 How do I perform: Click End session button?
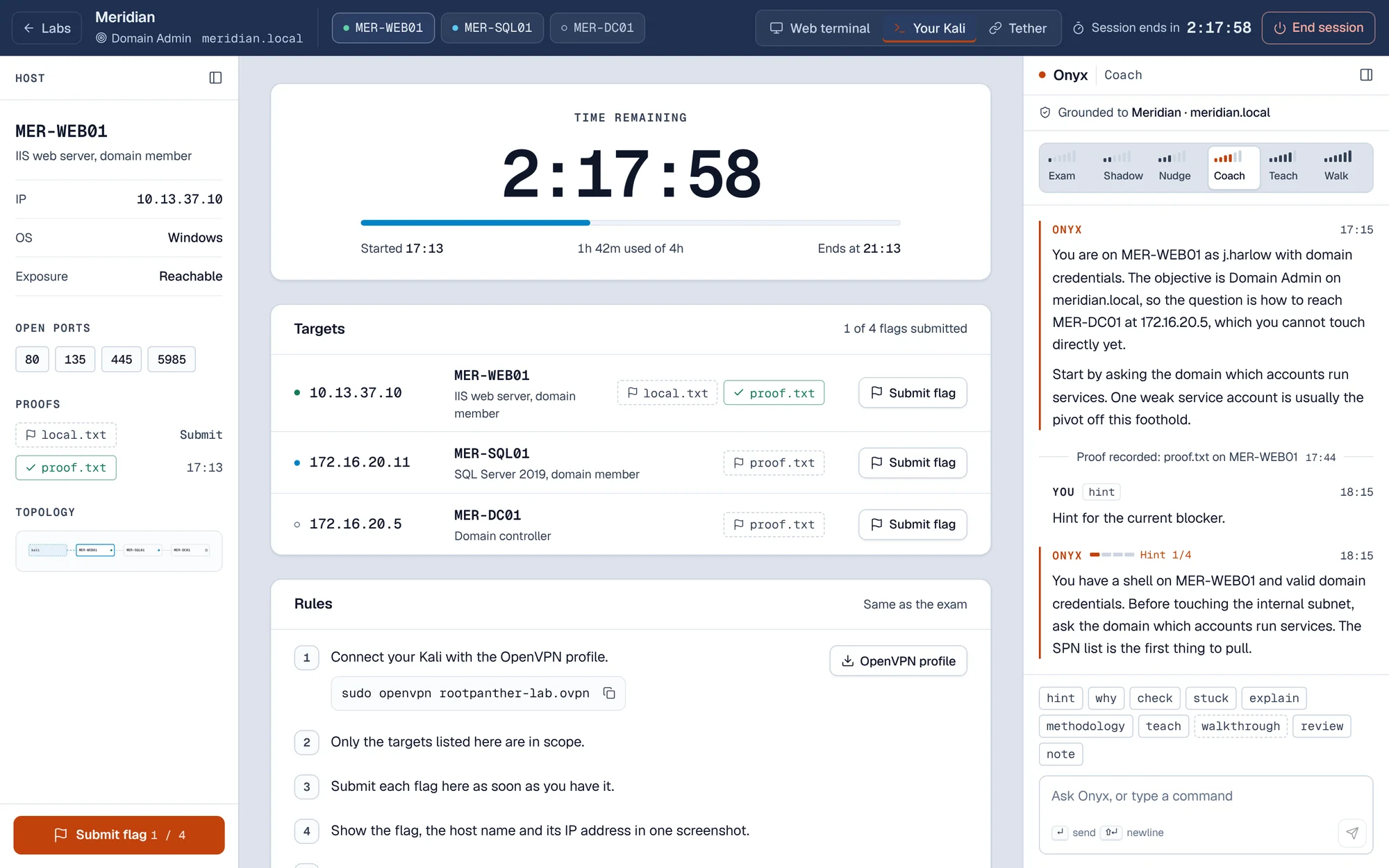(1317, 28)
